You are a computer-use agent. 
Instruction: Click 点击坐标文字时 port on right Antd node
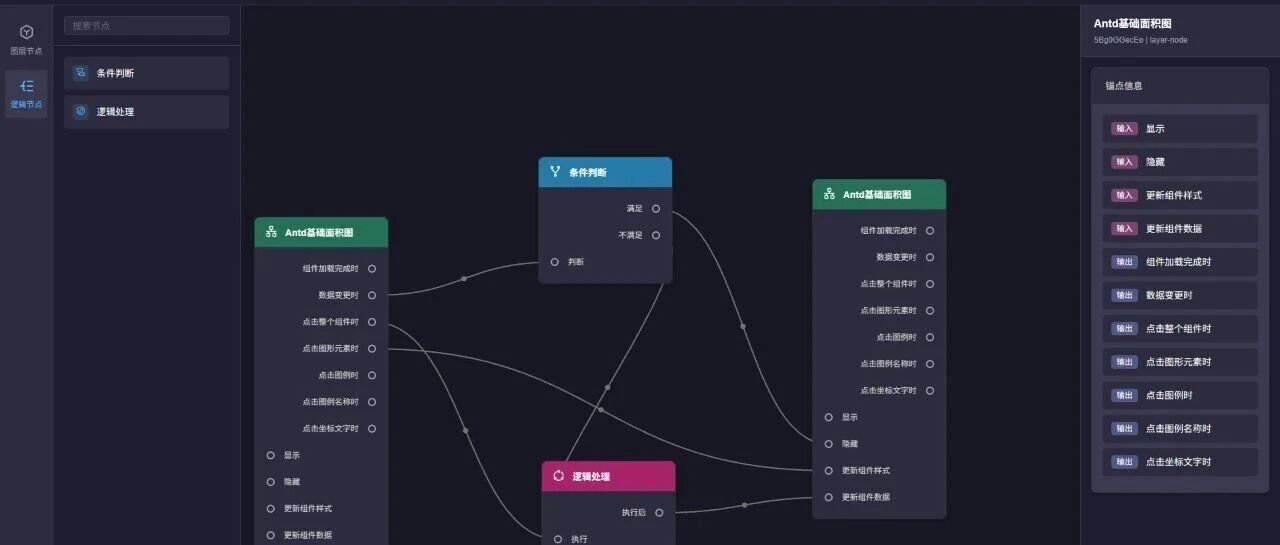pyautogui.click(x=930, y=390)
